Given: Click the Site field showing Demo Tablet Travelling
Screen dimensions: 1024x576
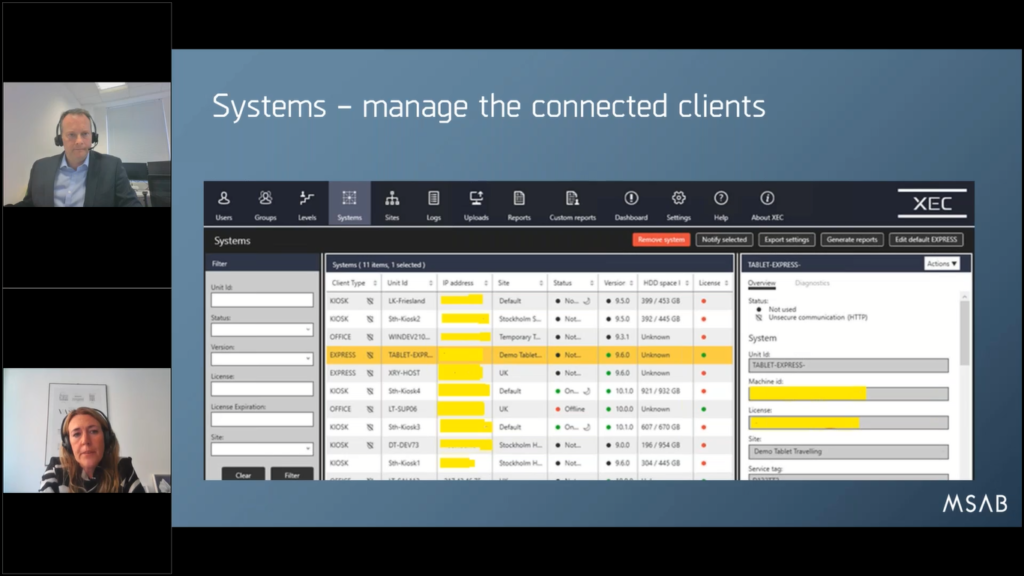Looking at the screenshot, I should coord(848,451).
